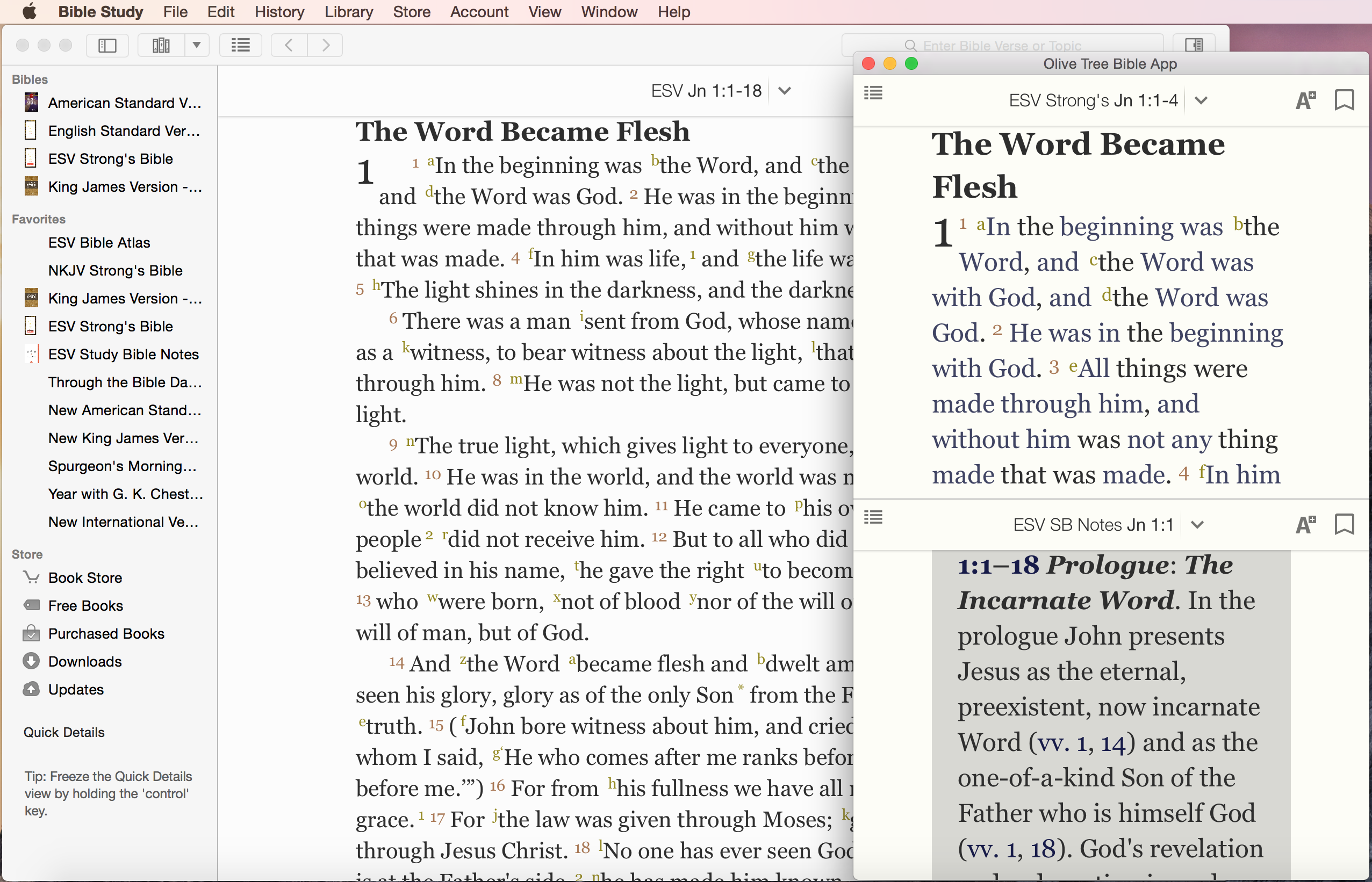
Task: Expand the library view dropdown arrow
Action: pyautogui.click(x=197, y=45)
